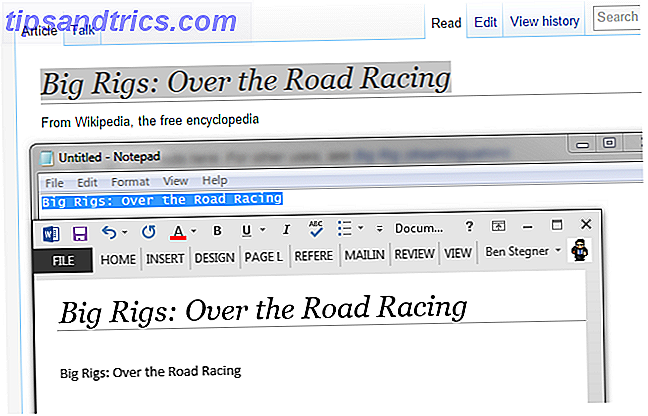Save the document with floppy icon
648x416 pixels.
pos(80,233)
